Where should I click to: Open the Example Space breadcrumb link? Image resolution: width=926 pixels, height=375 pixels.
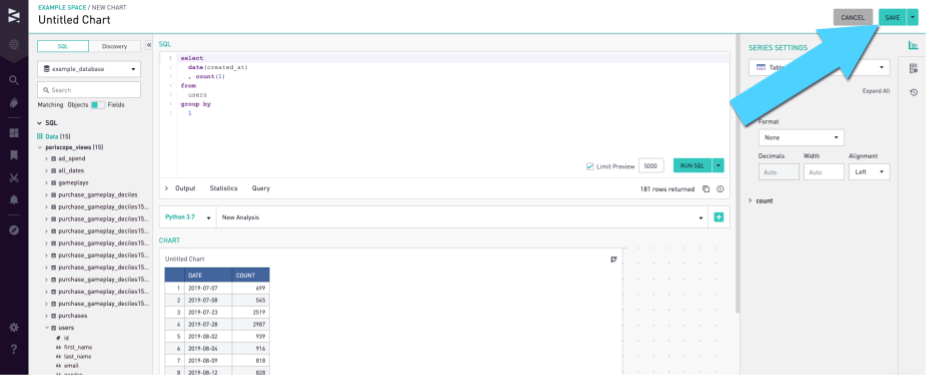63,7
